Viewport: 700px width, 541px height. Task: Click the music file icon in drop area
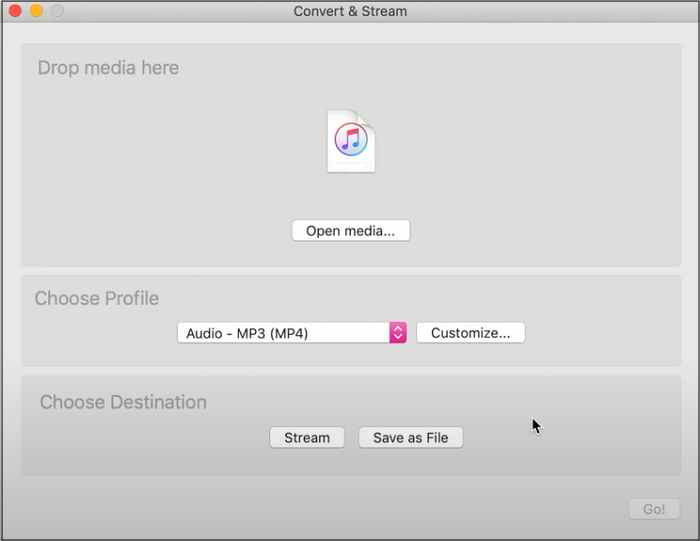[350, 142]
